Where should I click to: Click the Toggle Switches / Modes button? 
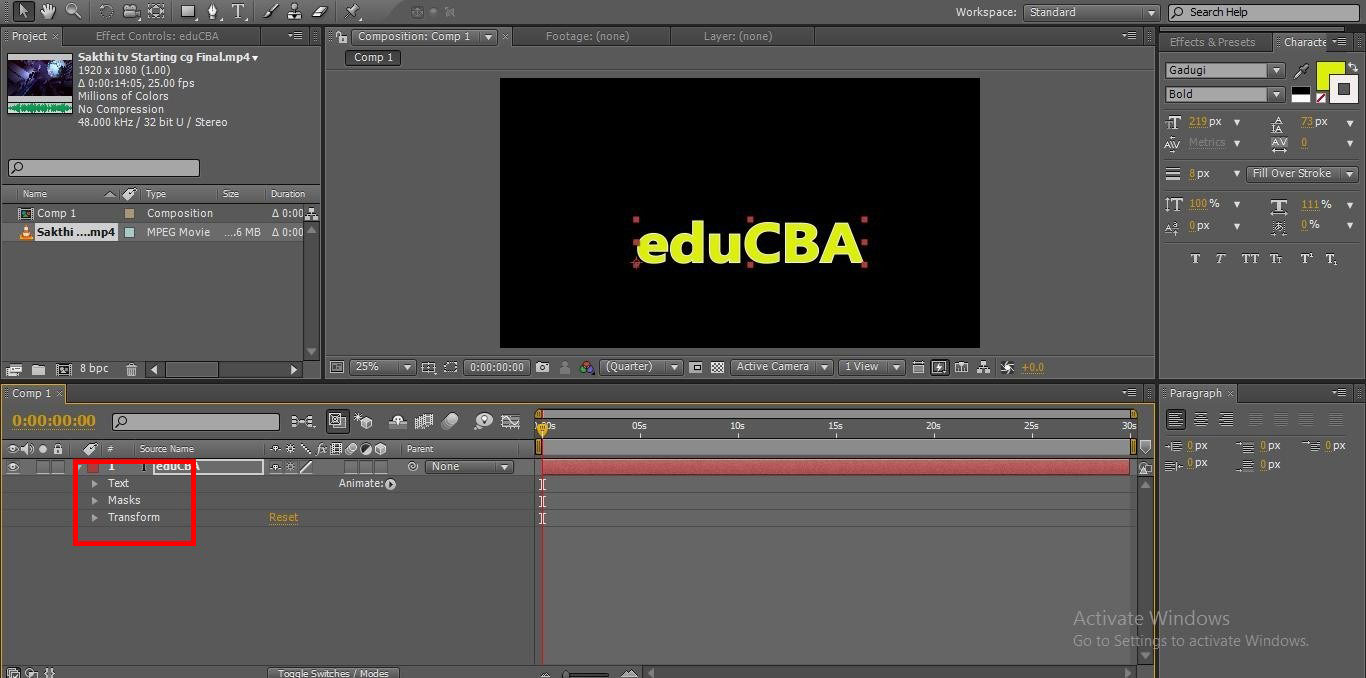333,673
